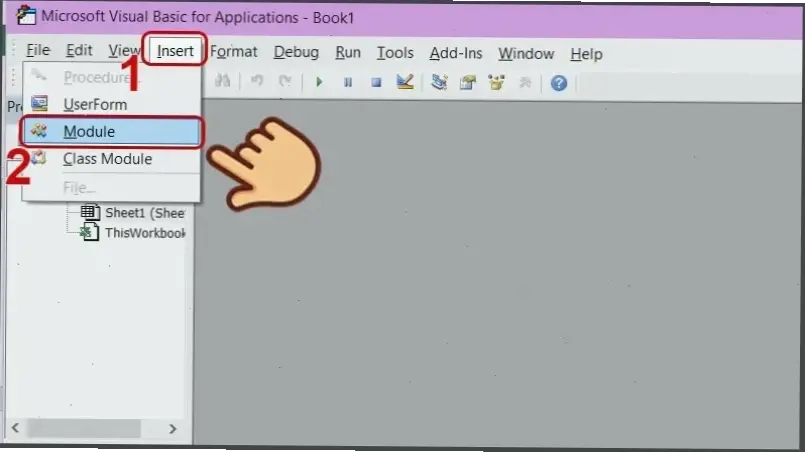Click the UserForm menu icon

pyautogui.click(x=39, y=103)
